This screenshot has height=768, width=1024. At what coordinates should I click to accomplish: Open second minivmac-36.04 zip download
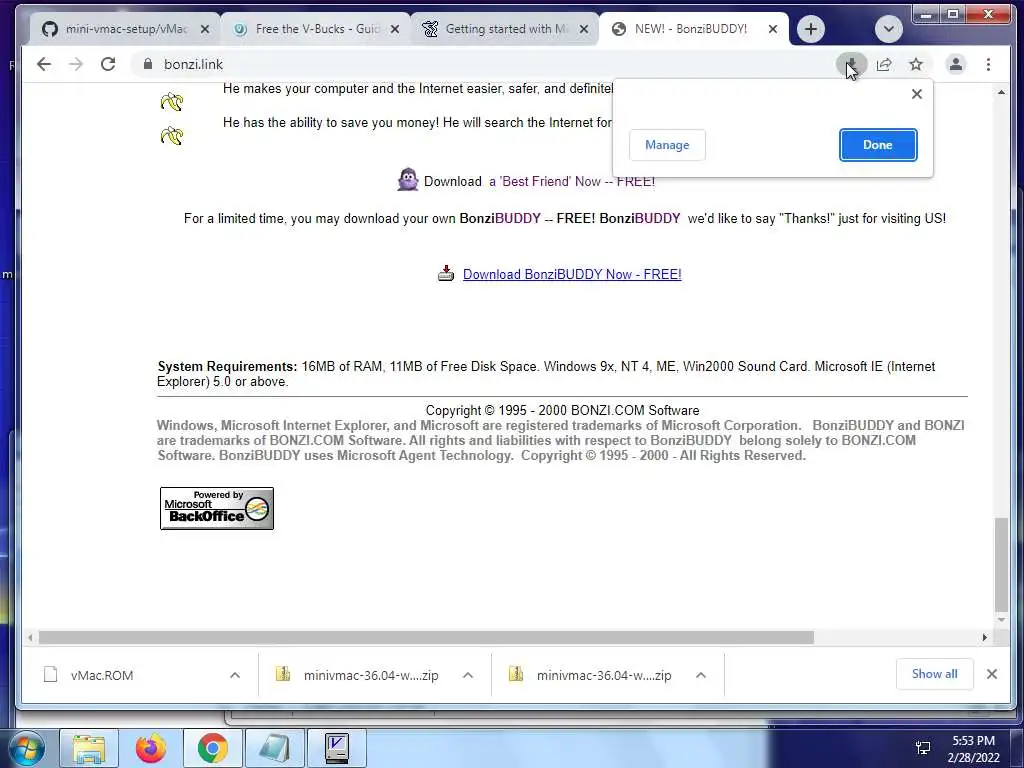(x=603, y=675)
